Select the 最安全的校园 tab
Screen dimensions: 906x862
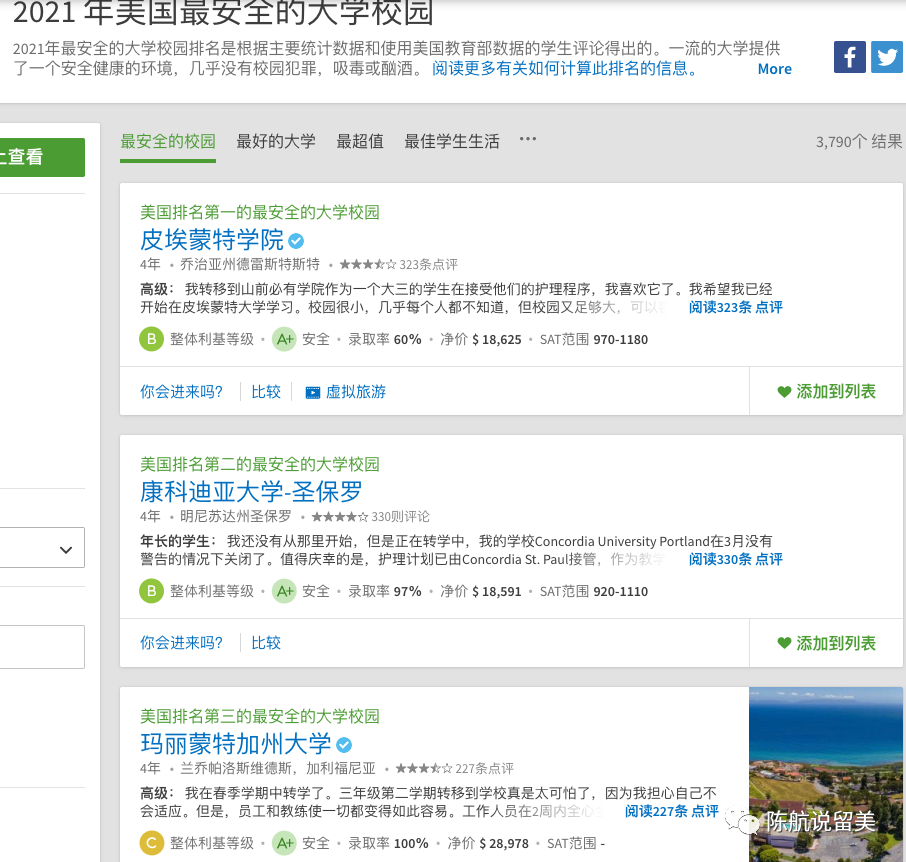(168, 141)
